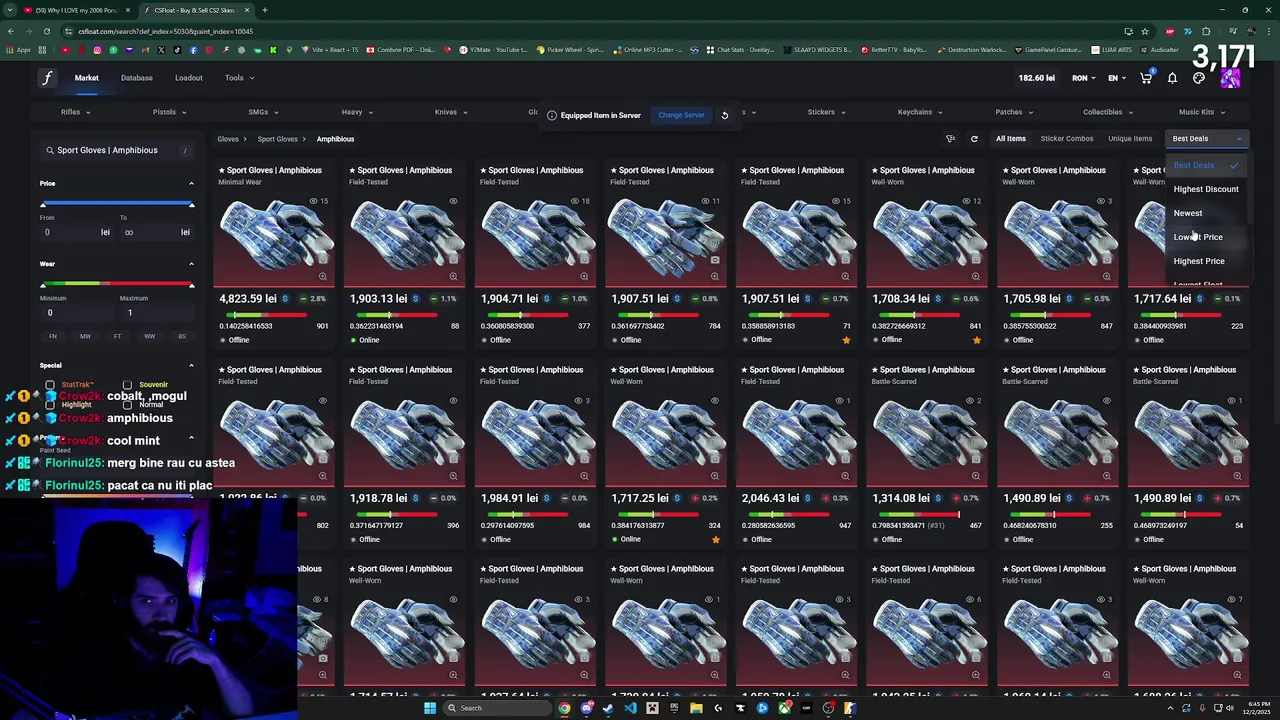
Task: Select the Unique Items tab
Action: [1130, 139]
